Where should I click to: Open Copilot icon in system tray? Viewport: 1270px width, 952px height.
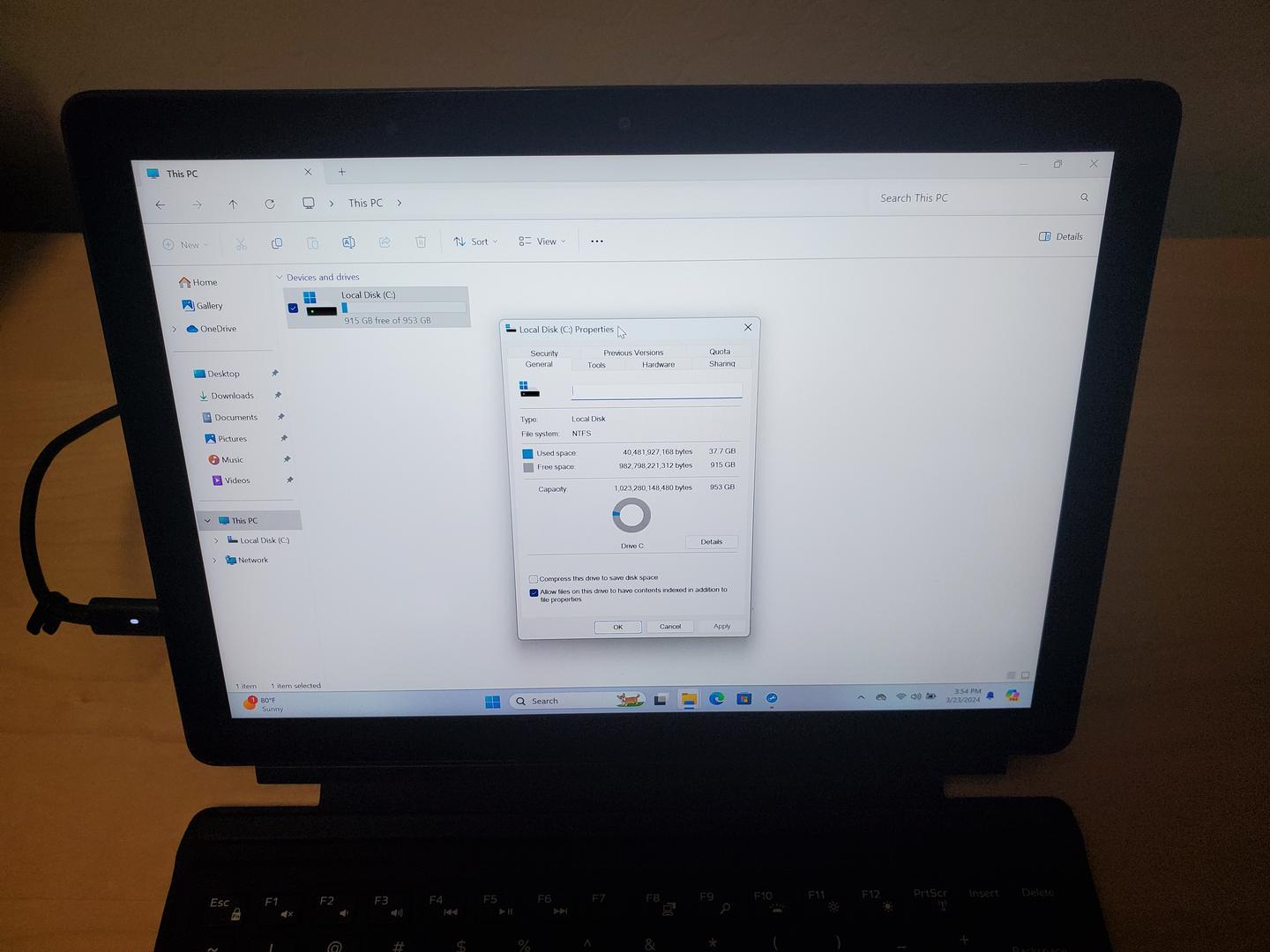[1012, 695]
